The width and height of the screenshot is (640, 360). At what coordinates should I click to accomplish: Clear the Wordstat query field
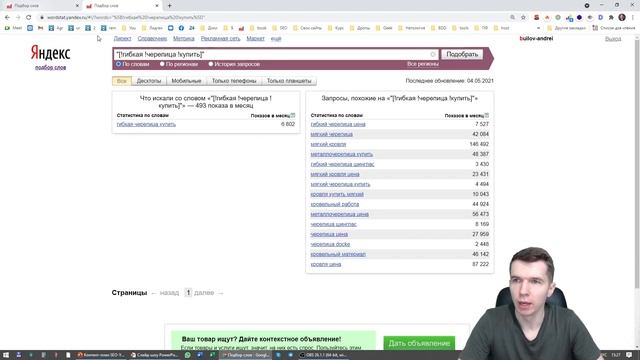tap(433, 54)
